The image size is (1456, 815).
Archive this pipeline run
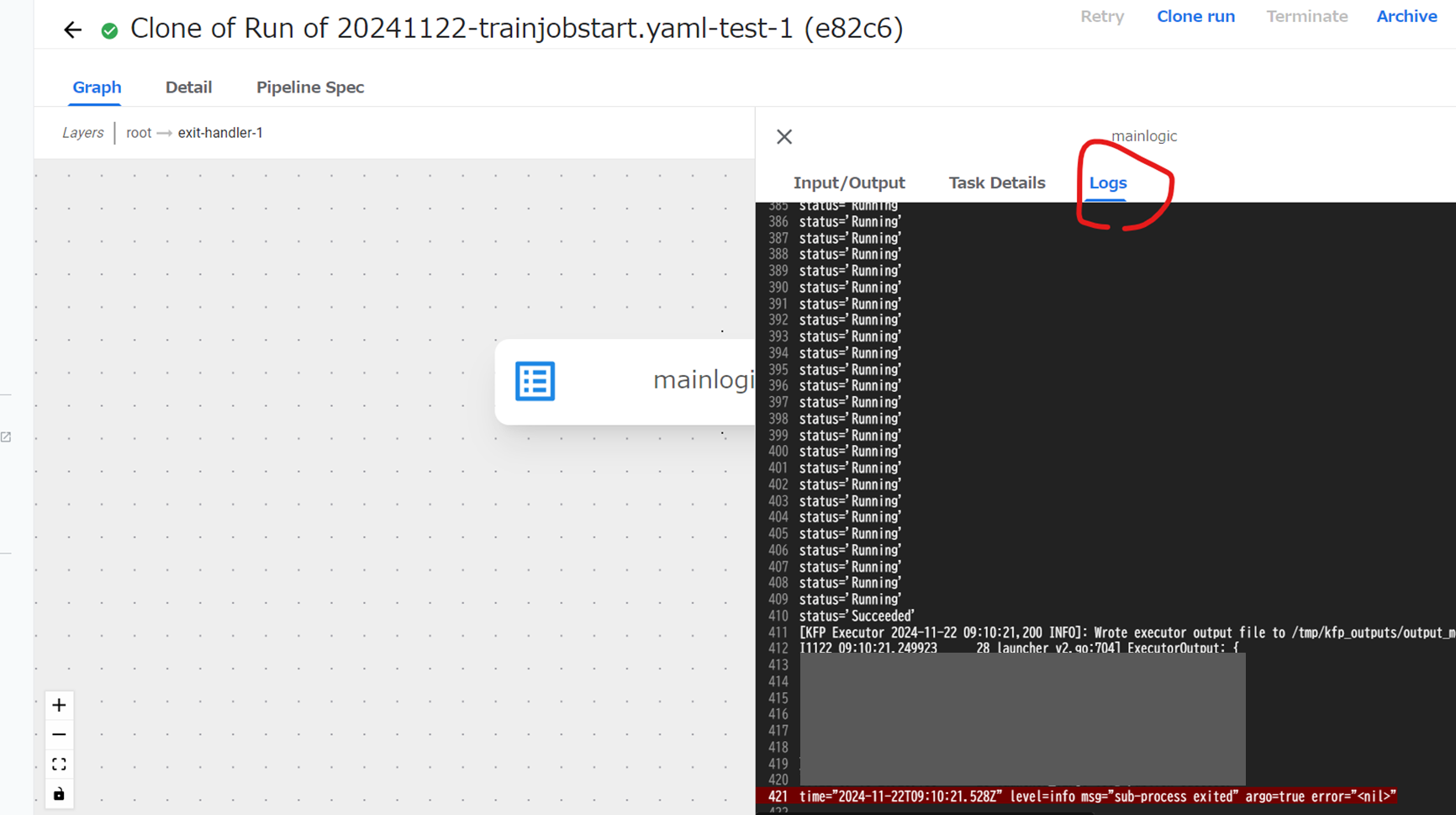pyautogui.click(x=1406, y=16)
